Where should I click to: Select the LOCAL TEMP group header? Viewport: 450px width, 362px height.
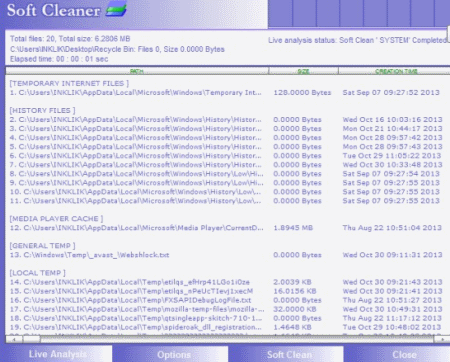37,273
